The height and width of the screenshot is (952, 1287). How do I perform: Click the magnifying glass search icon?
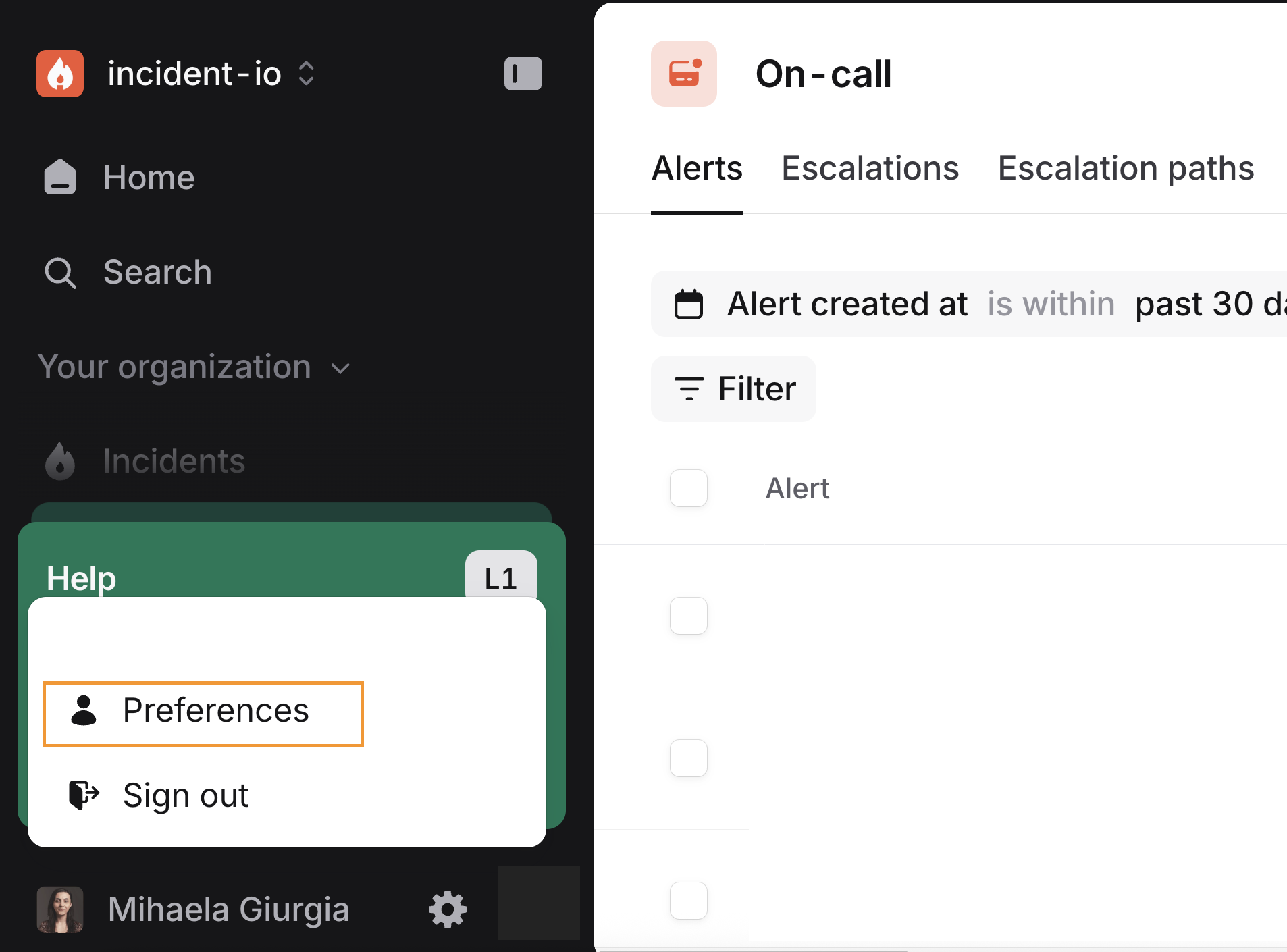click(x=60, y=273)
